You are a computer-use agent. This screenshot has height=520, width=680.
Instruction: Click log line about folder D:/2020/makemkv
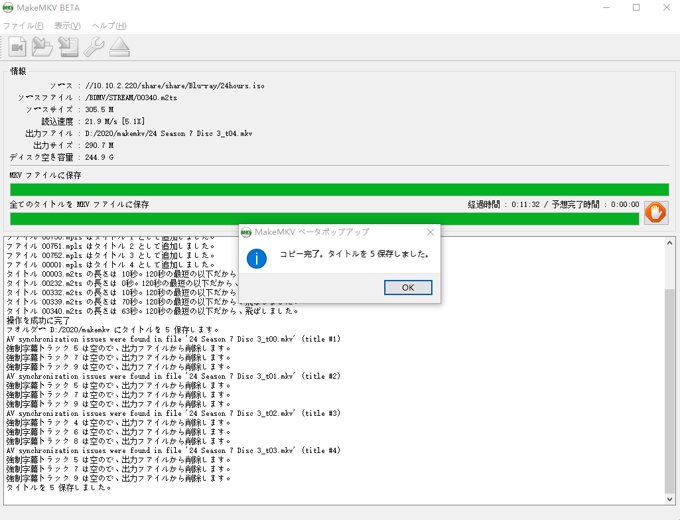pos(113,330)
